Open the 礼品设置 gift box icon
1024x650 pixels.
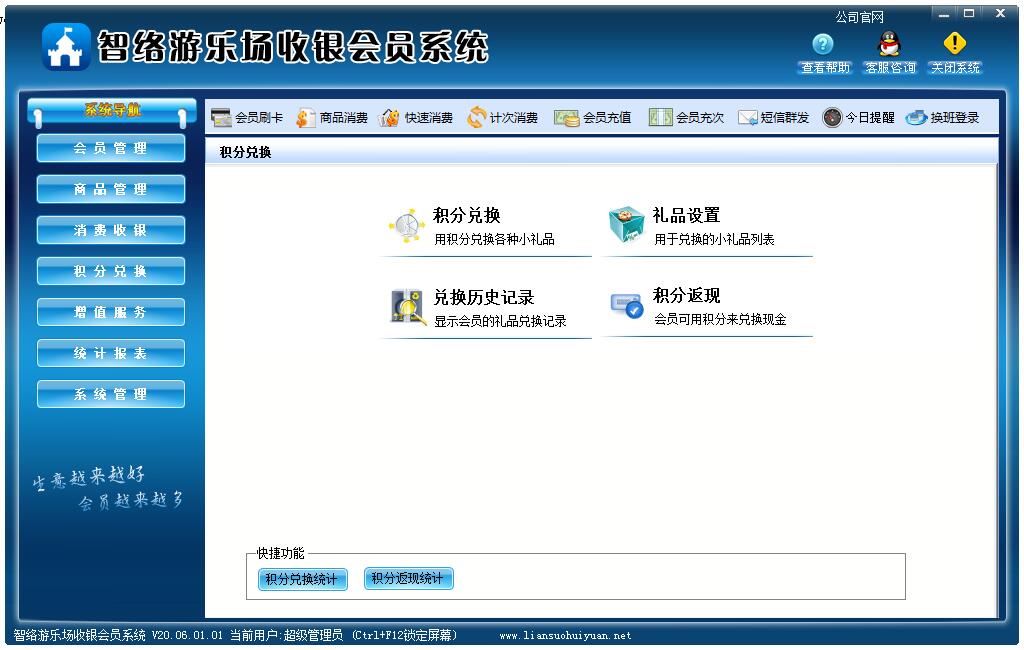pyautogui.click(x=626, y=224)
